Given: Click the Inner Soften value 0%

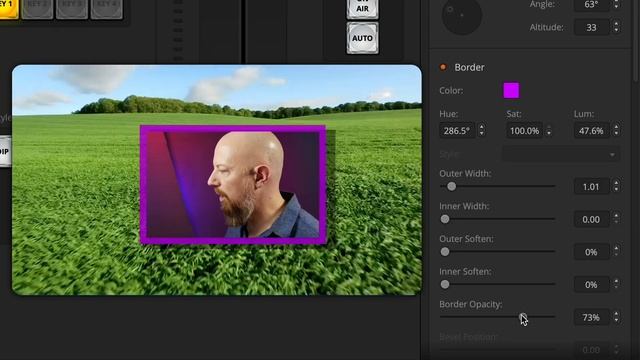Looking at the screenshot, I should pos(591,284).
